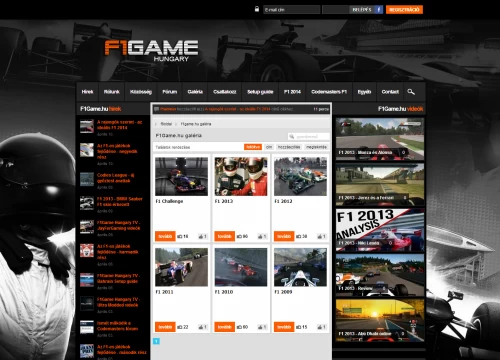The image size is (500, 360).
Task: Open the Rólunk menu item
Action: tap(112, 92)
